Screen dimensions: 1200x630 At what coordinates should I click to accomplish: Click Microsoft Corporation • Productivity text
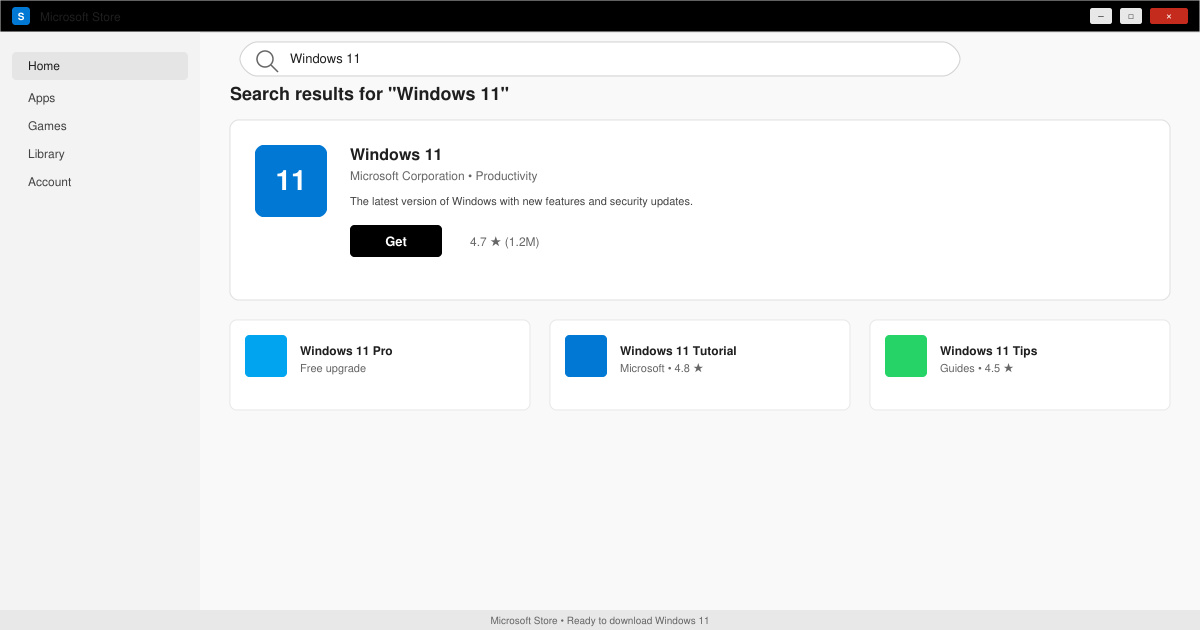[x=444, y=176]
